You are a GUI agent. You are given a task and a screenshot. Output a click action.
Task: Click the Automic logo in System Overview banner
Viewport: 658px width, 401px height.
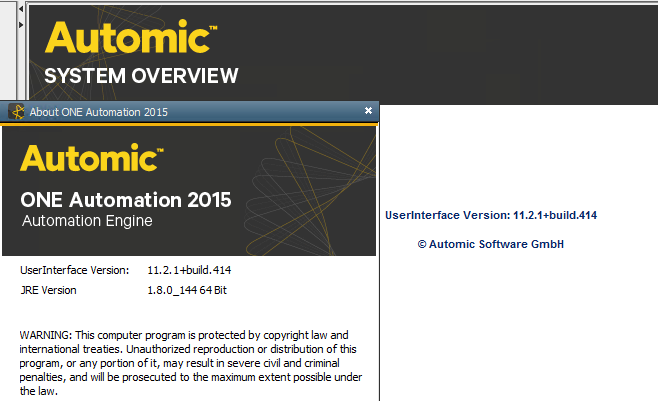coord(131,37)
